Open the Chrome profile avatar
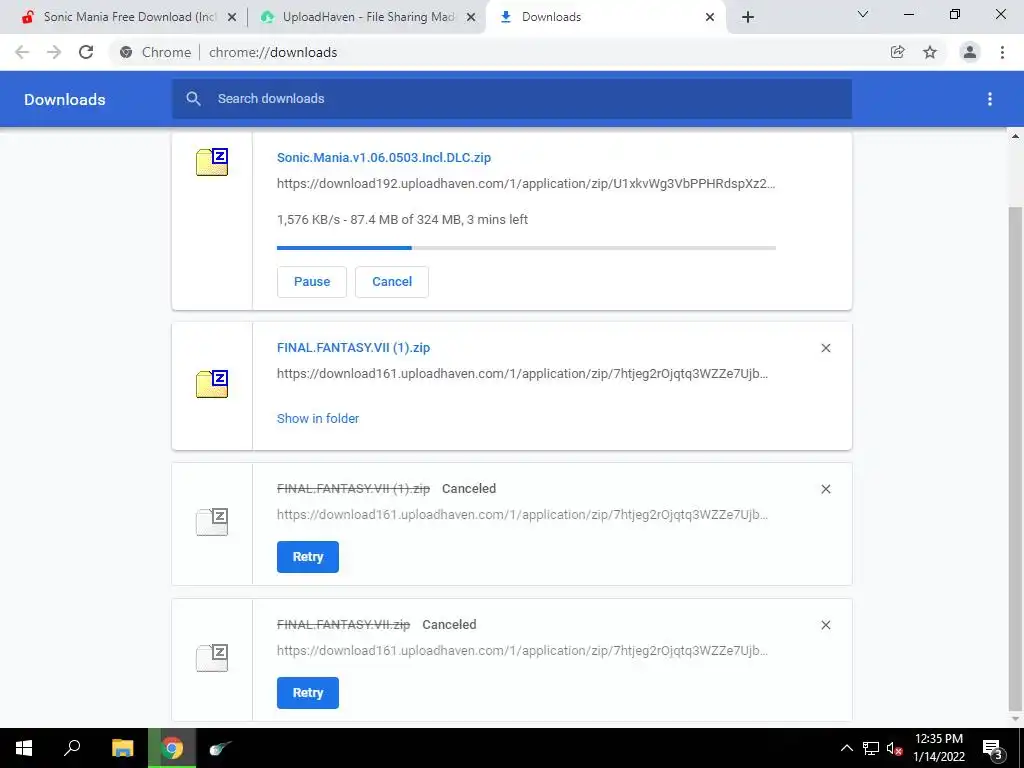This screenshot has height=768, width=1024. (970, 52)
